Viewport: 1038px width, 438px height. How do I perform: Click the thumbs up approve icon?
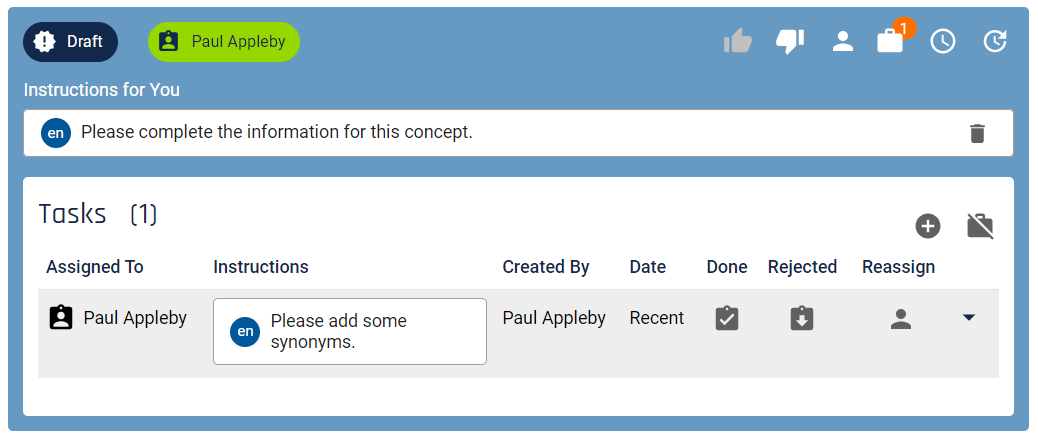737,42
